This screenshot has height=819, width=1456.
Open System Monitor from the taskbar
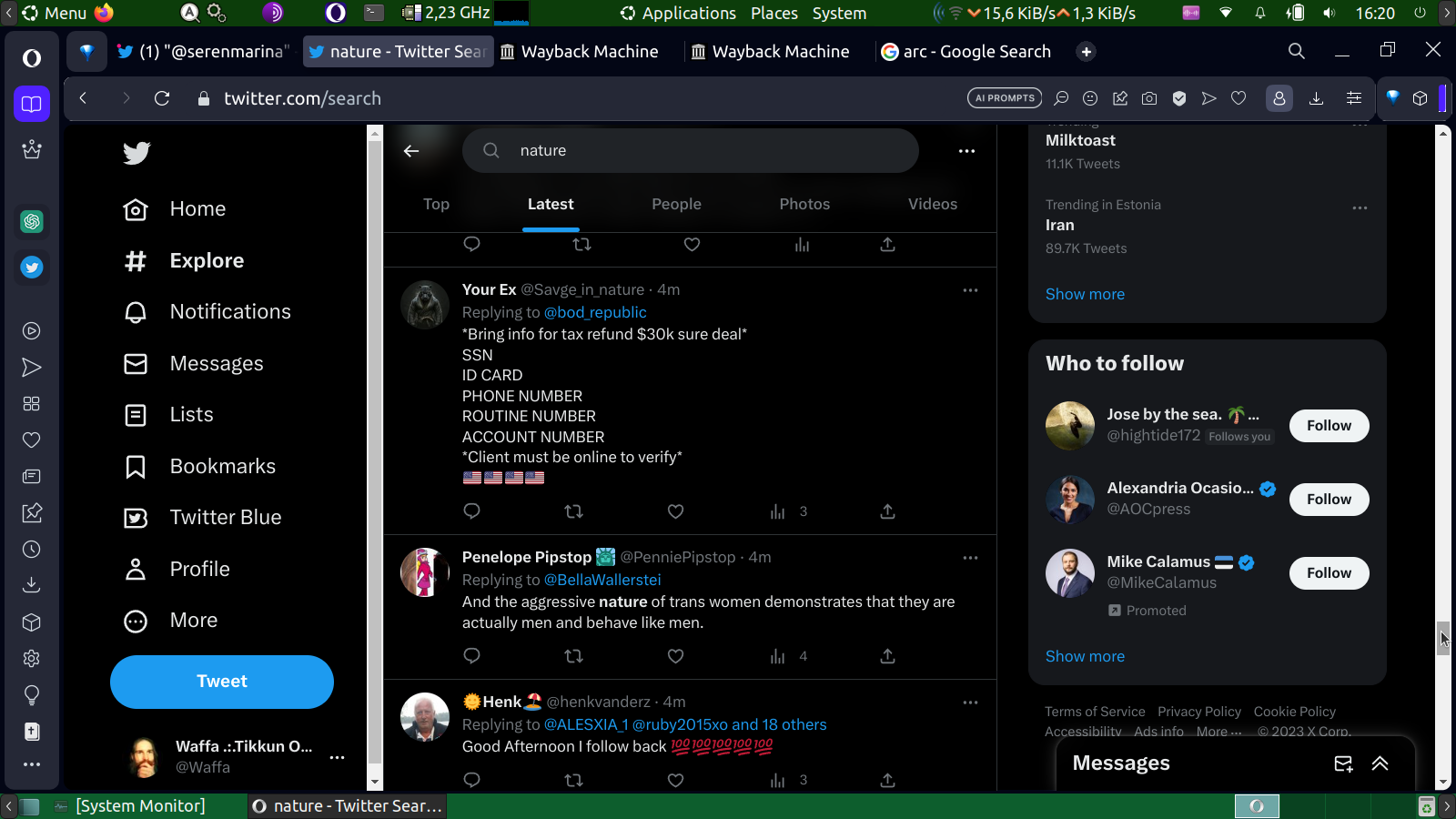[129, 806]
